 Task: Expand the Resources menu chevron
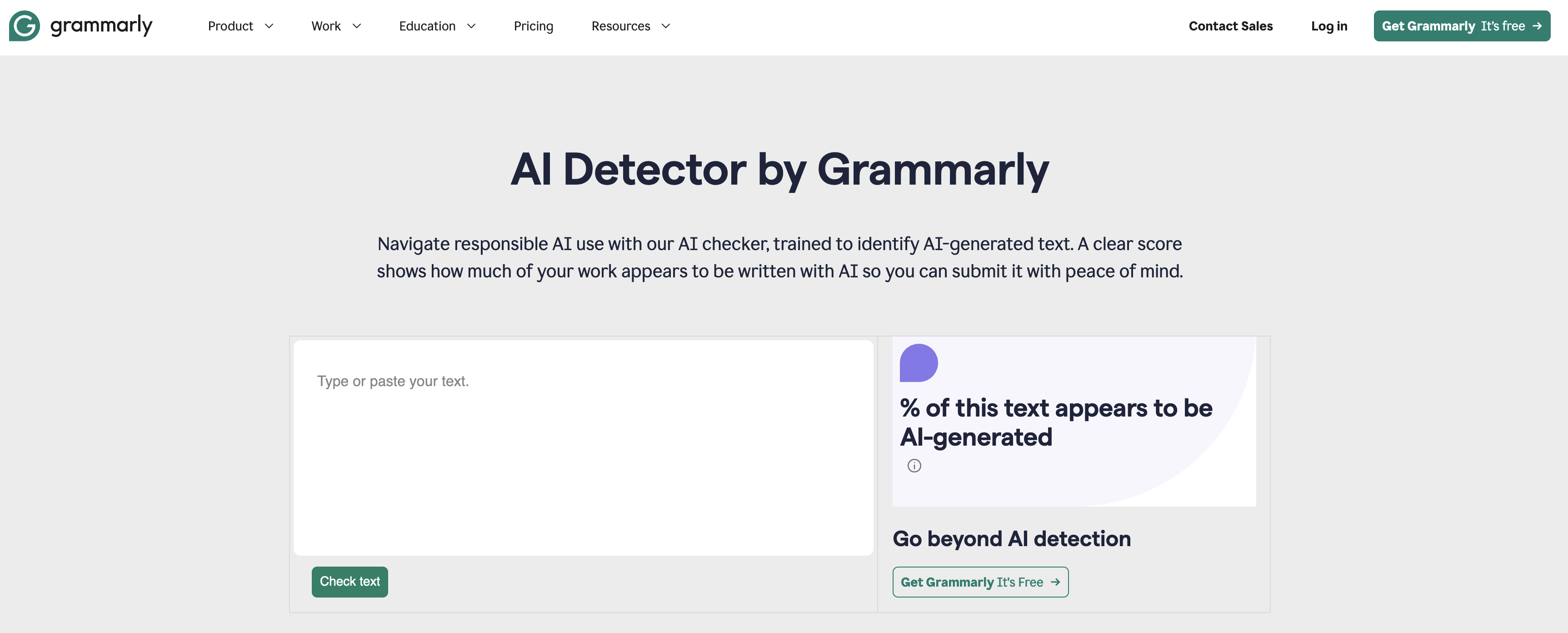click(x=666, y=26)
